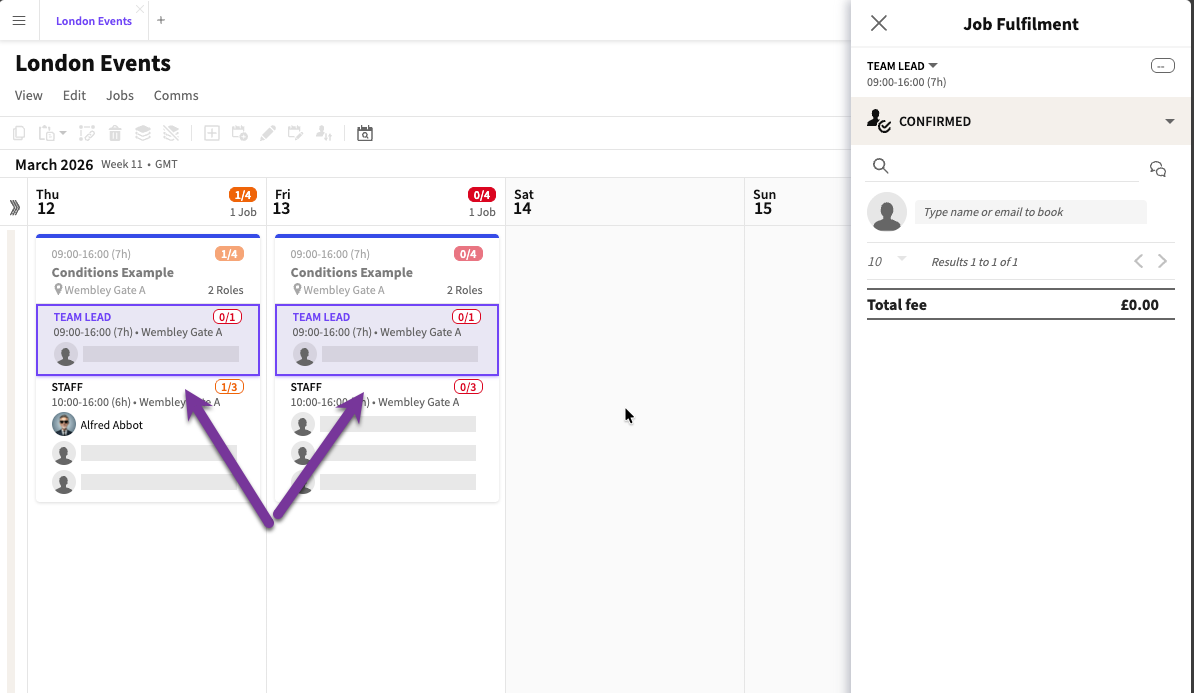Expand the CONFIRMED status dropdown
The image size is (1194, 693).
(1170, 121)
